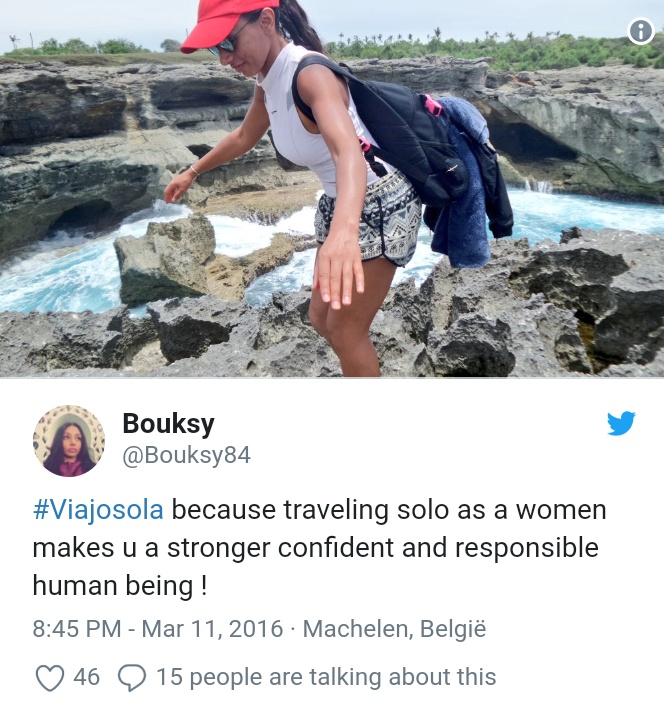Open the attached hiking photo
Screen dimensions: 664x713
(332, 188)
